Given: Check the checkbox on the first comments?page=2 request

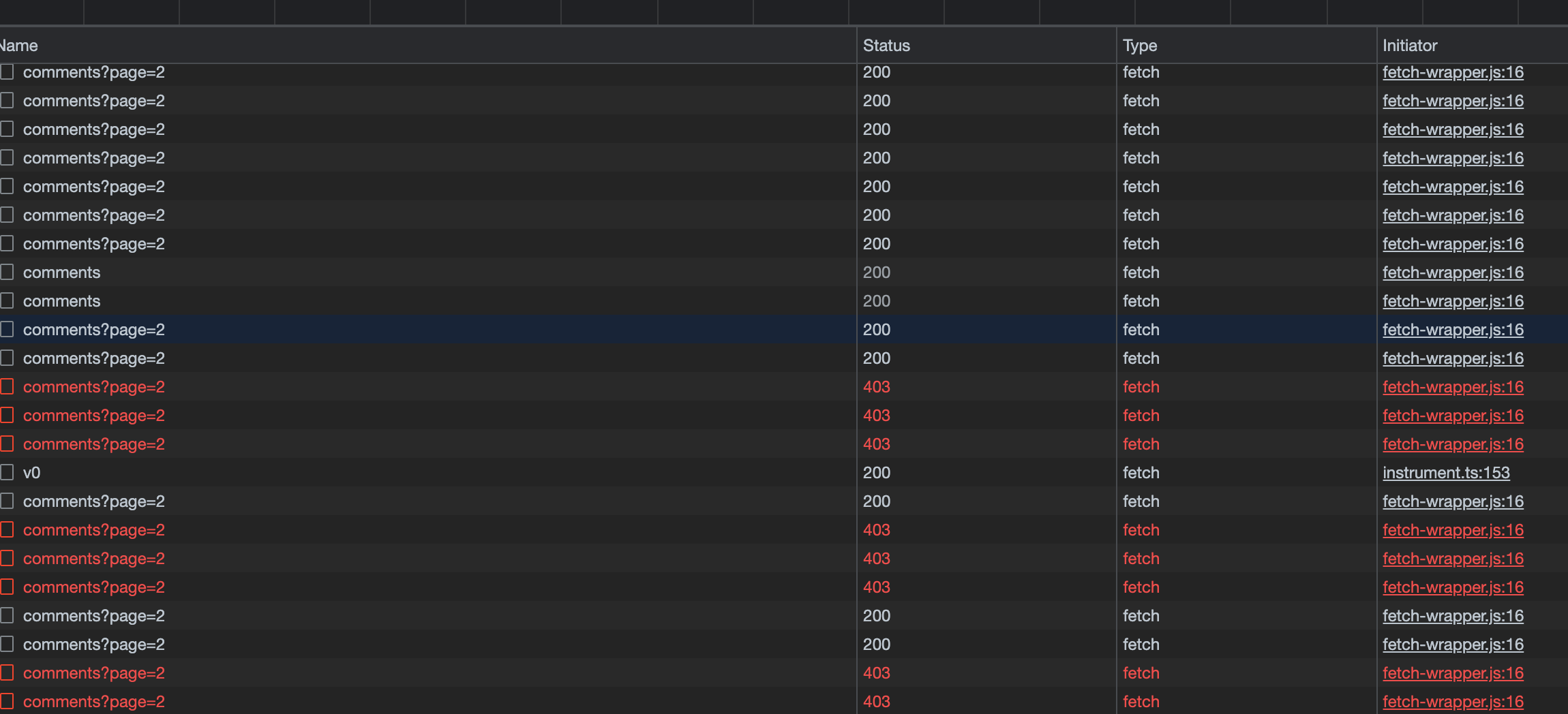Looking at the screenshot, I should (x=7, y=71).
